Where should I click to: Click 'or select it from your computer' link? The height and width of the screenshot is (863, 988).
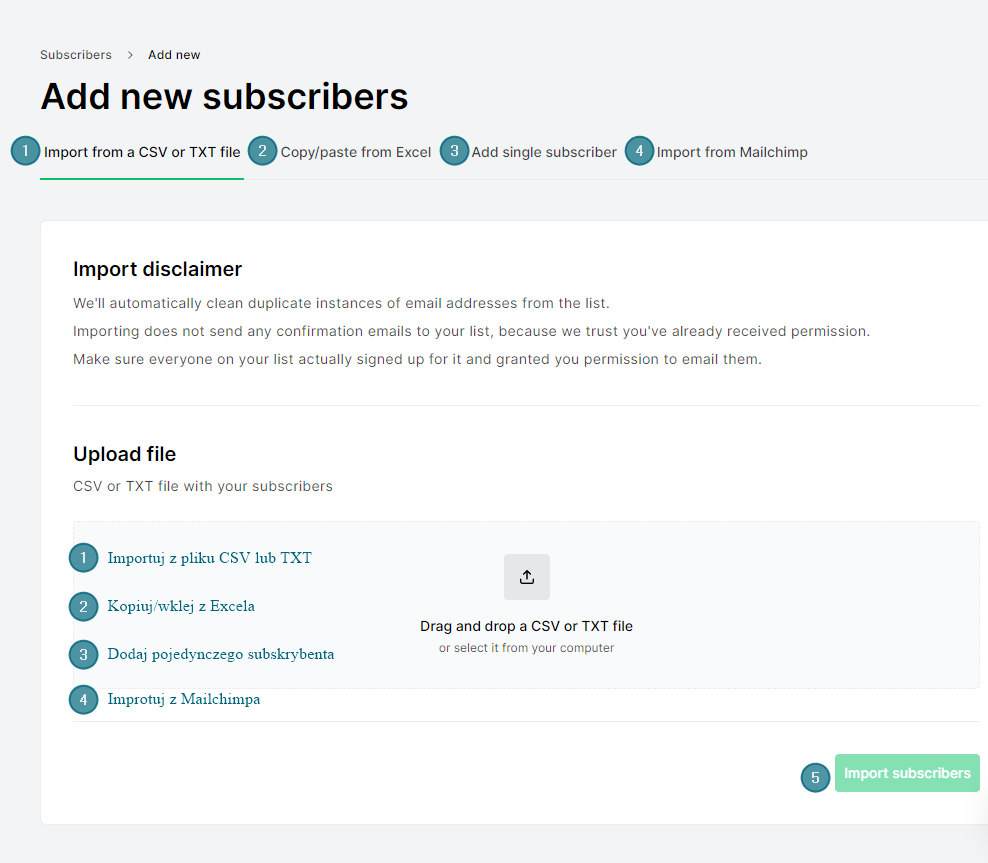click(526, 648)
